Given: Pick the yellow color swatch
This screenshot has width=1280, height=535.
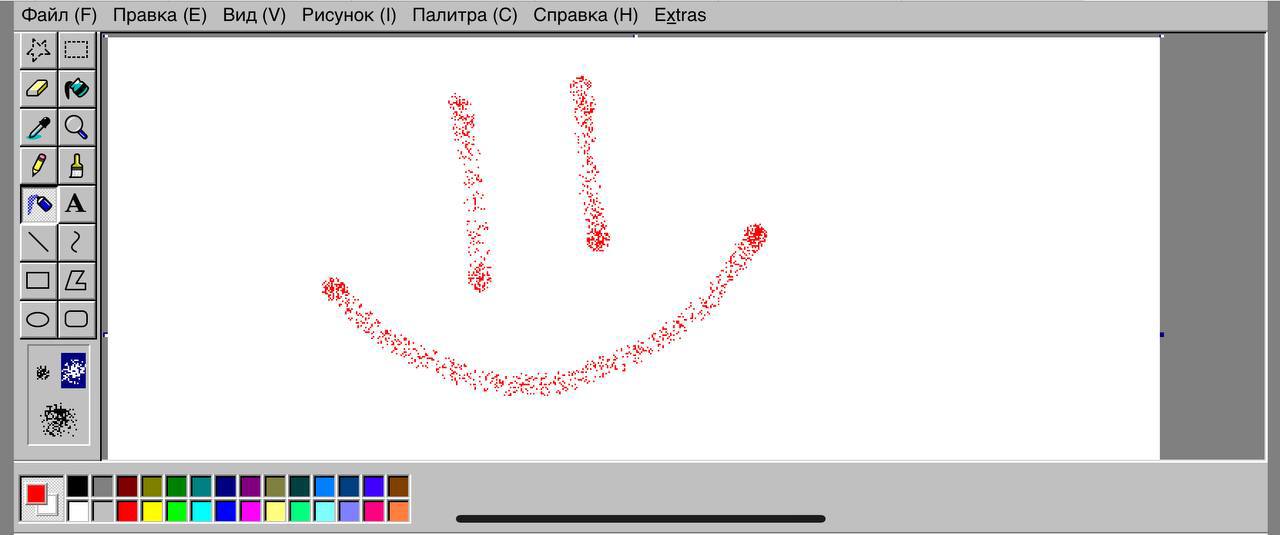Looking at the screenshot, I should pyautogui.click(x=151, y=511).
